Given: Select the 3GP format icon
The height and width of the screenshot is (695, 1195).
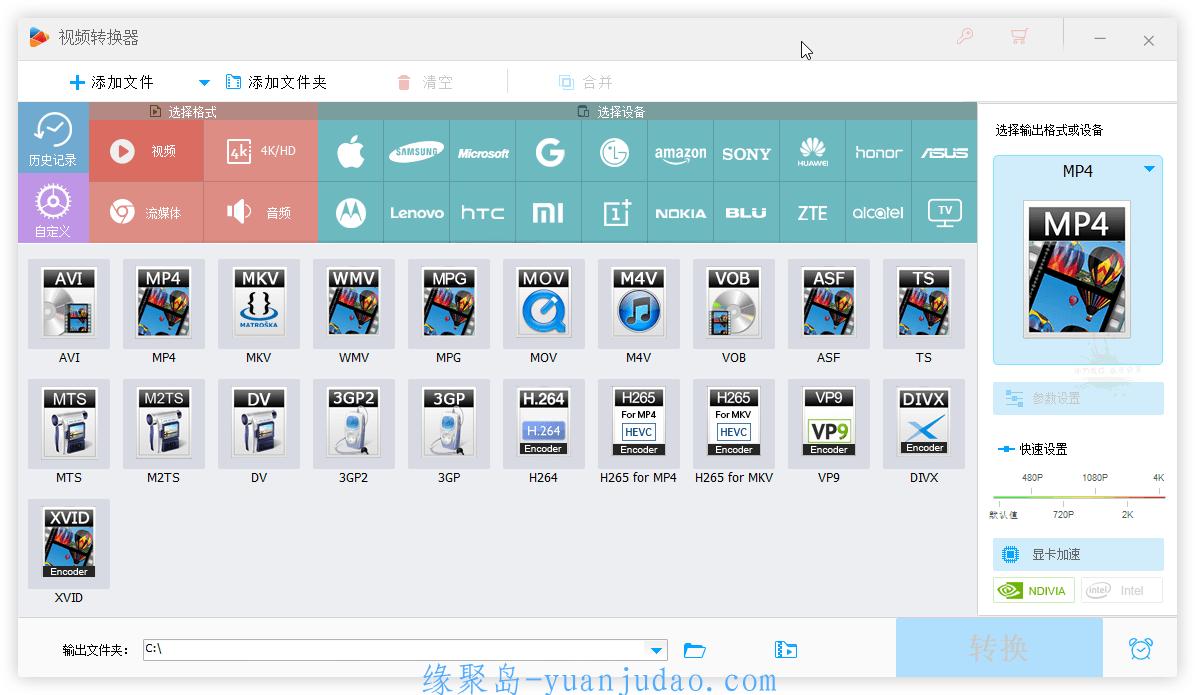Looking at the screenshot, I should pos(449,424).
